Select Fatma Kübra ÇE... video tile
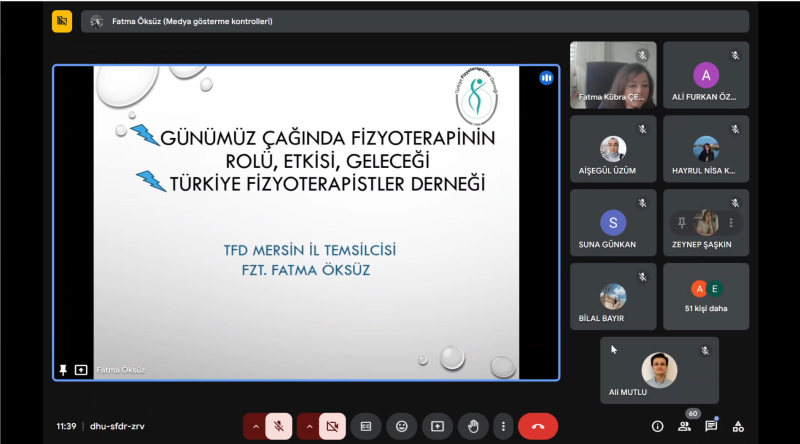800x444 pixels. click(x=613, y=75)
